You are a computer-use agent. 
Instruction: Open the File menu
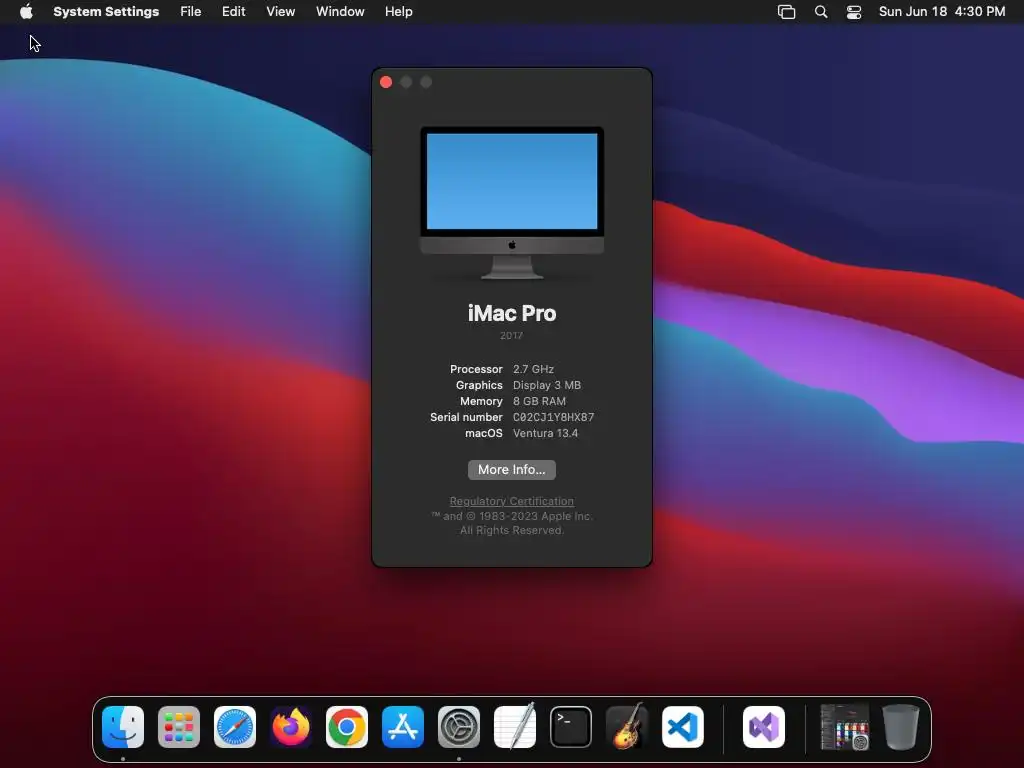[x=191, y=12]
